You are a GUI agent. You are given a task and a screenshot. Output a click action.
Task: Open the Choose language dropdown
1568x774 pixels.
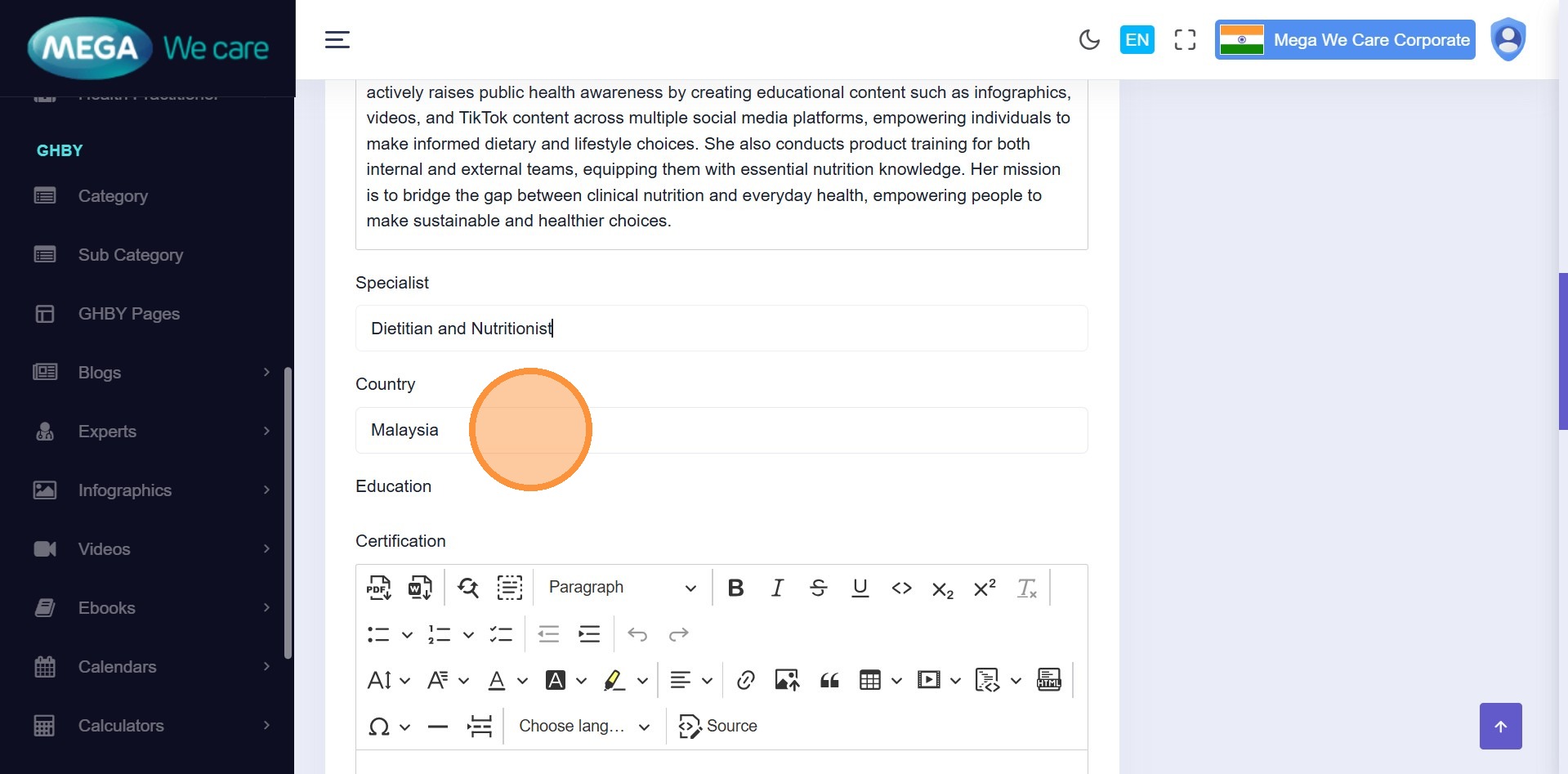tap(584, 726)
